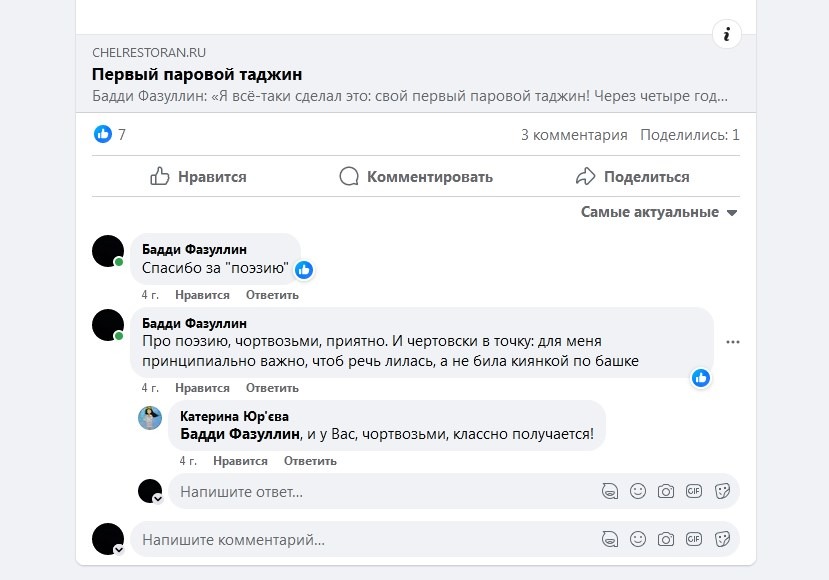This screenshot has height=580, width=829.
Task: Click the info icon on link preview
Action: (727, 34)
